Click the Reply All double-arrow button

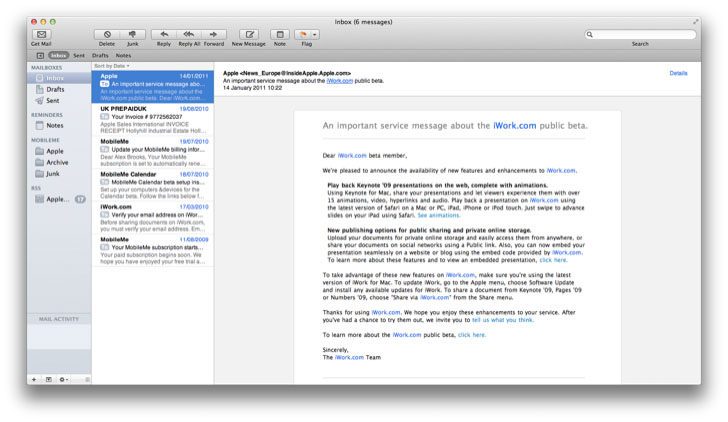(188, 34)
